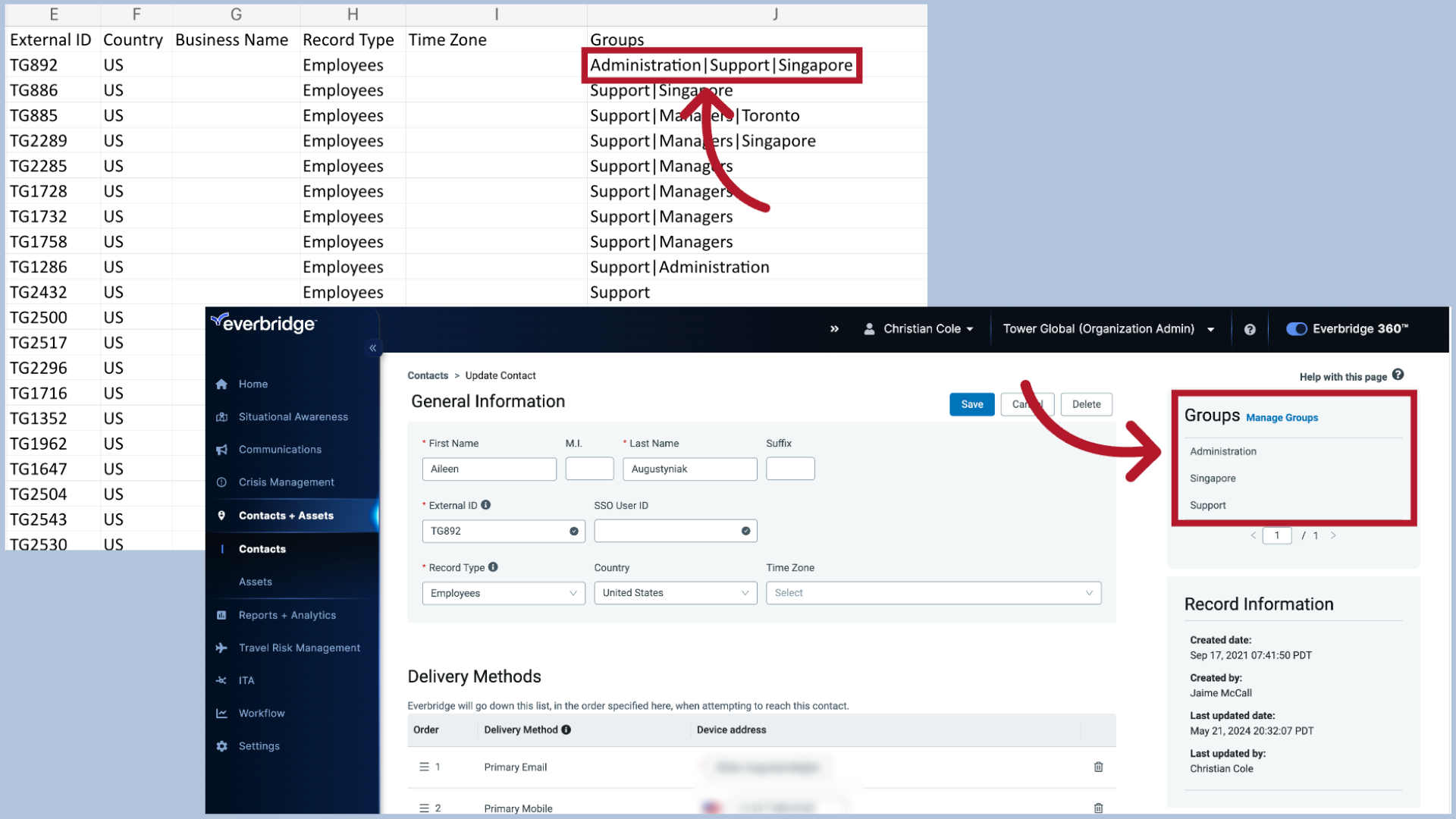
Task: Click the Save button
Action: click(971, 404)
